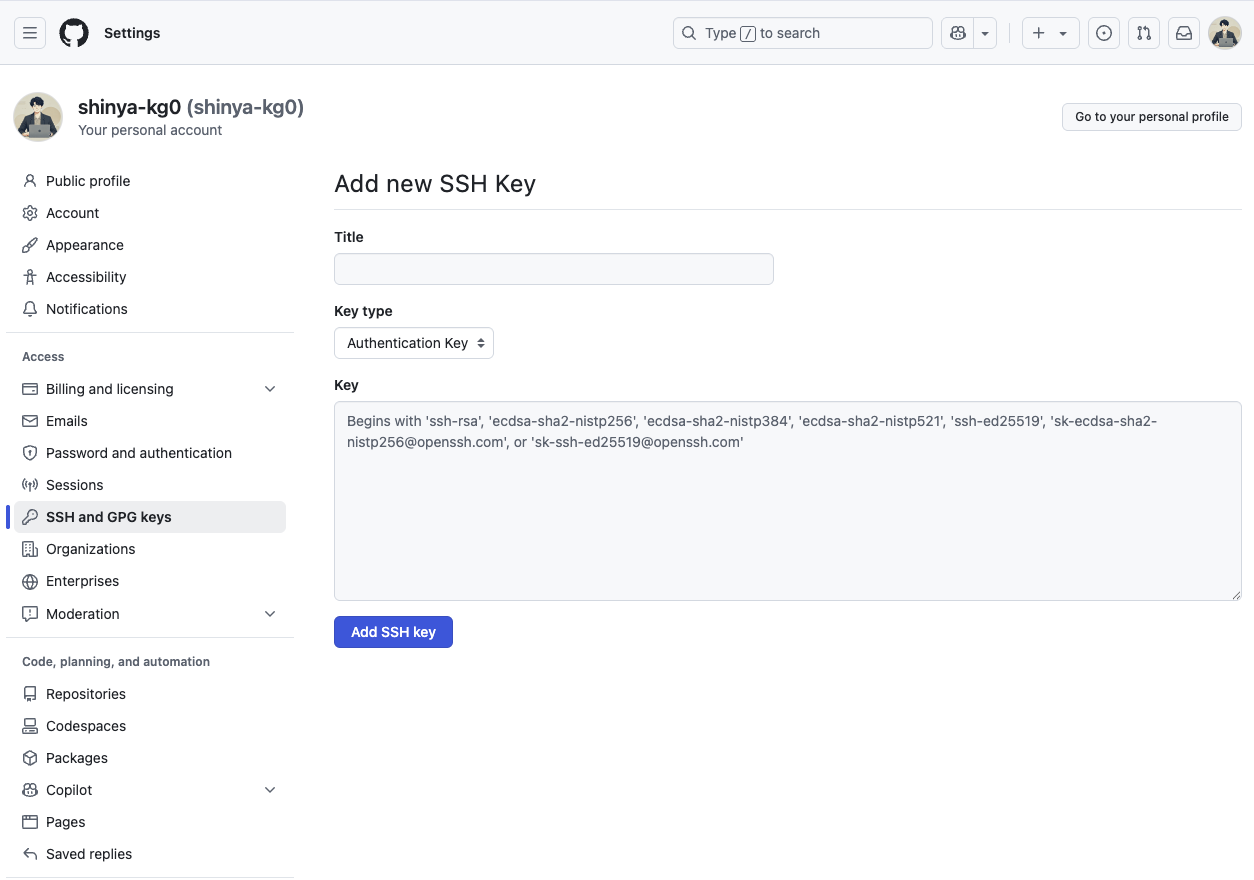Open the Issues icon in the header
Image resolution: width=1254 pixels, height=880 pixels.
pyautogui.click(x=1103, y=32)
